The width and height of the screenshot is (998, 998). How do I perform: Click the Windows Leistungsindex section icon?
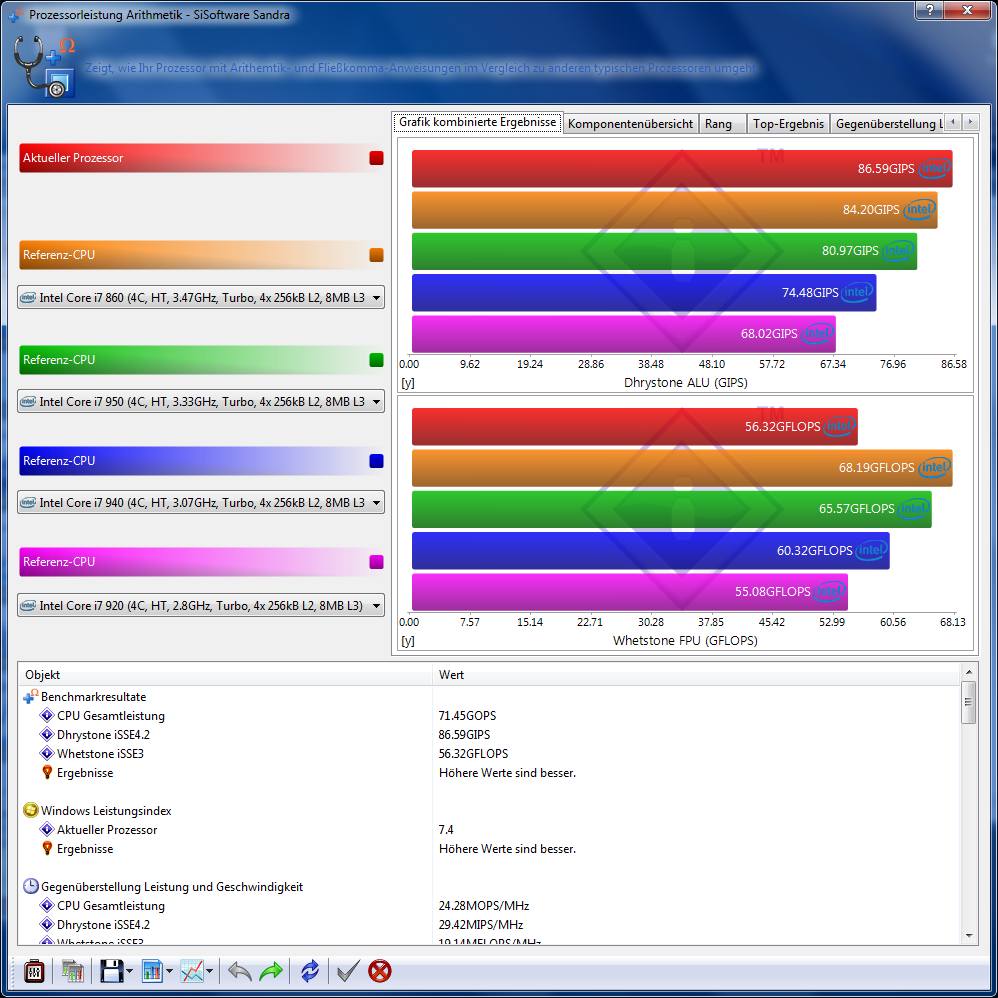(31, 810)
